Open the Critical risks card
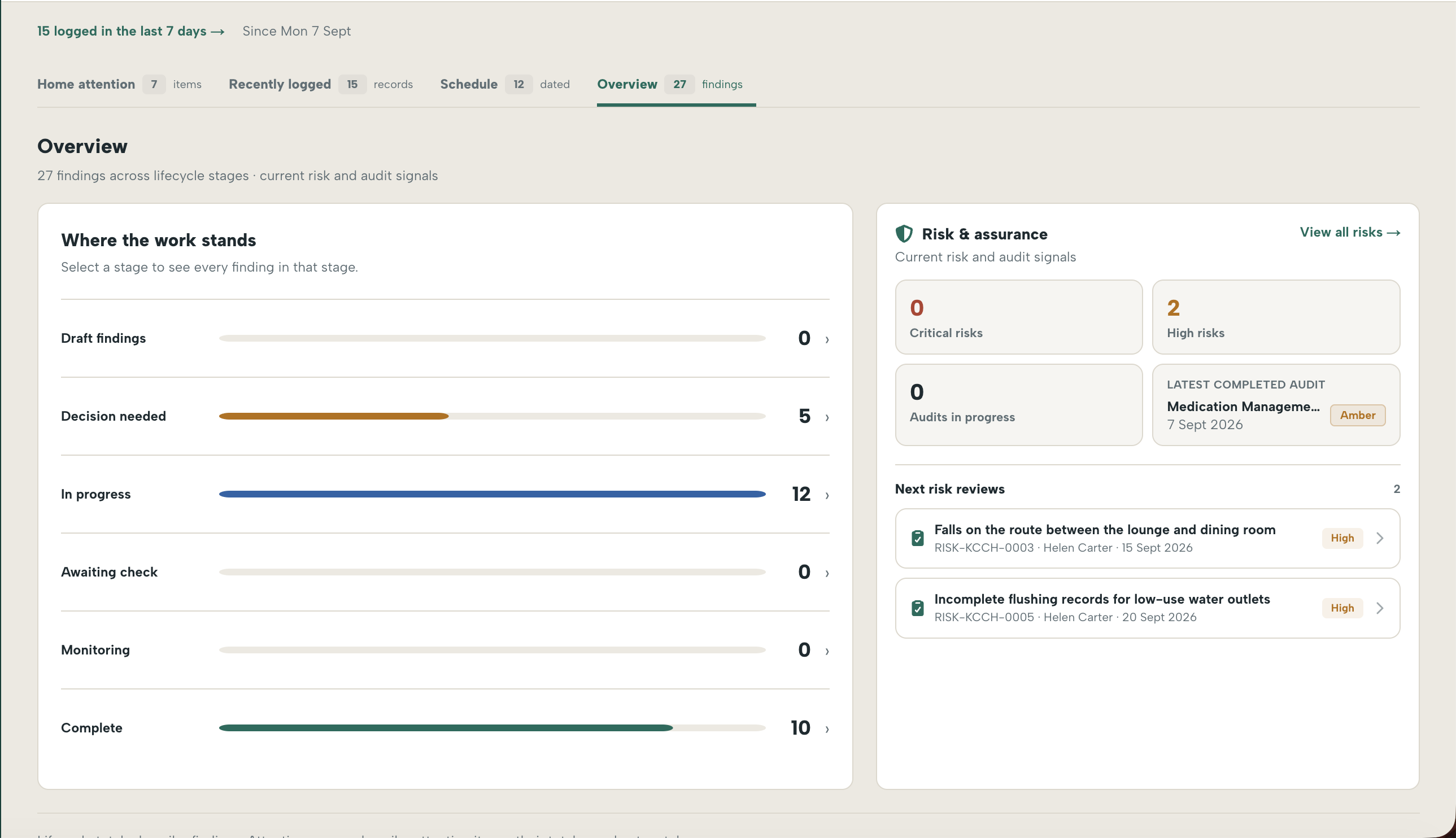Viewport: 1456px width, 838px height. 1019,317
